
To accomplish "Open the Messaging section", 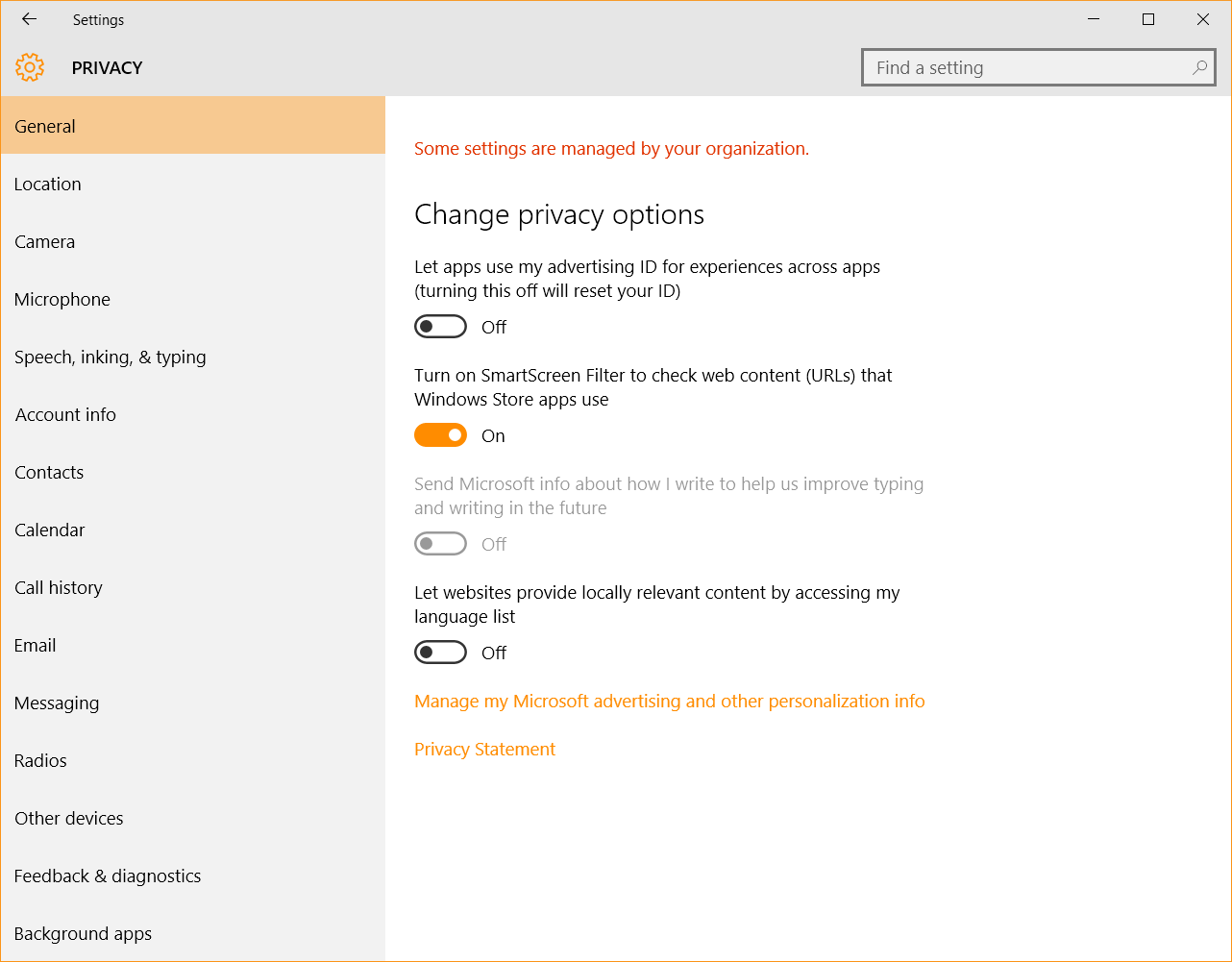I will (x=193, y=703).
